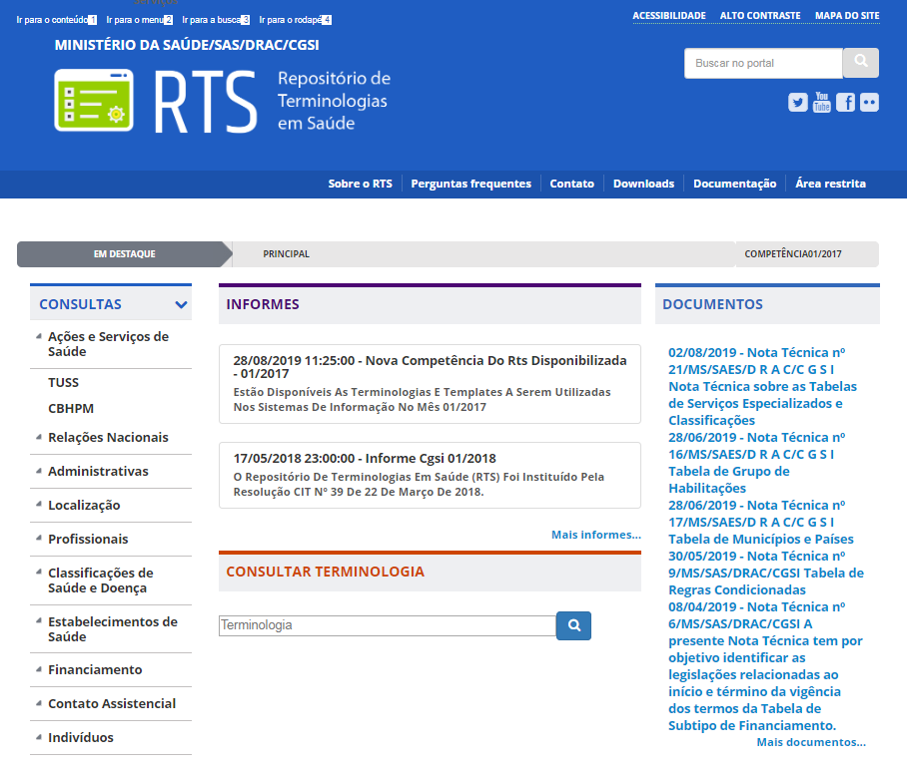907x772 pixels.
Task: Expand Ações e Serviços de Saúde
Action: pos(108,344)
